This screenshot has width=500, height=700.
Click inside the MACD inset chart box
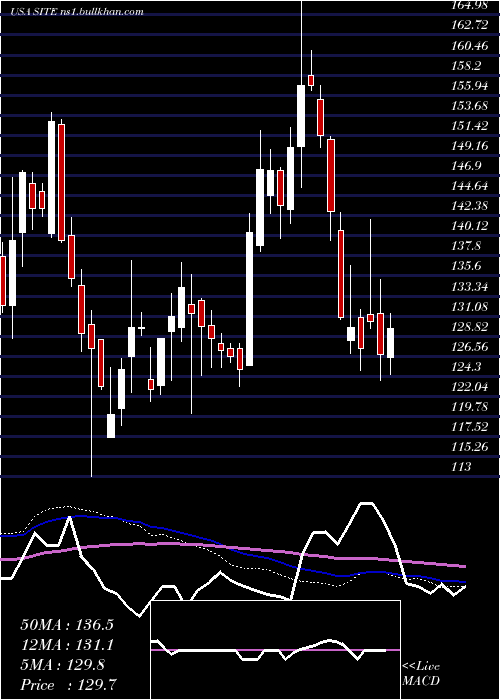[275, 650]
